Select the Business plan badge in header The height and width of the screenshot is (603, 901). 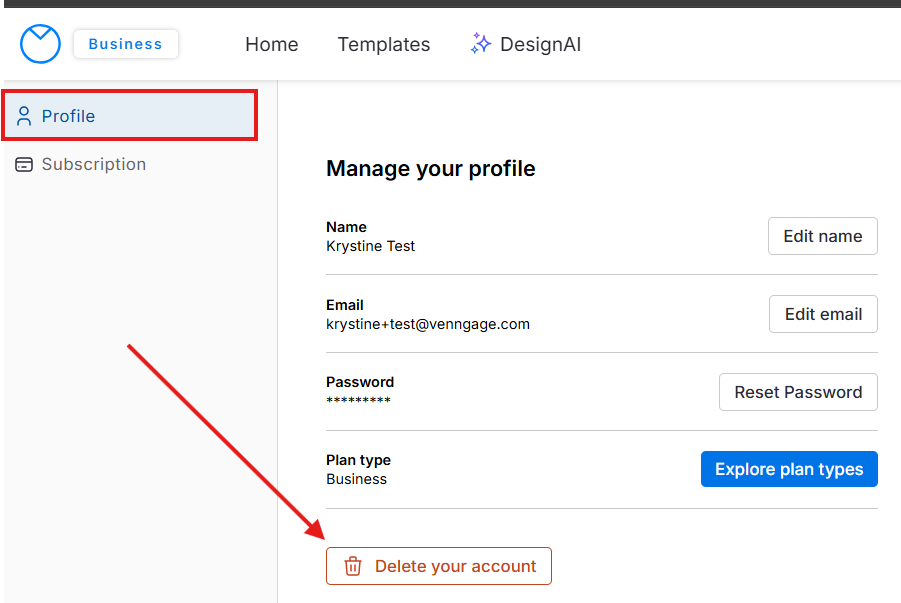tap(125, 44)
